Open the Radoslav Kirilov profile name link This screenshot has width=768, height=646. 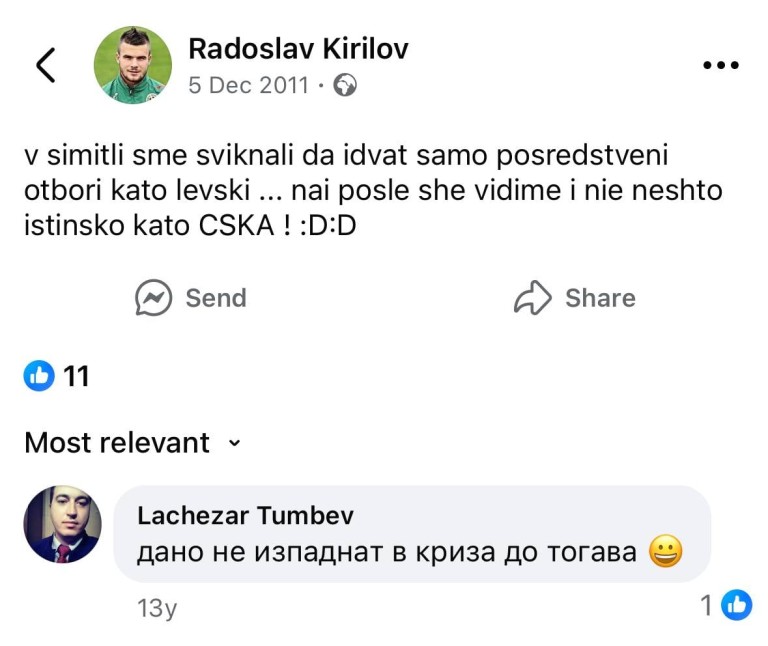(298, 49)
